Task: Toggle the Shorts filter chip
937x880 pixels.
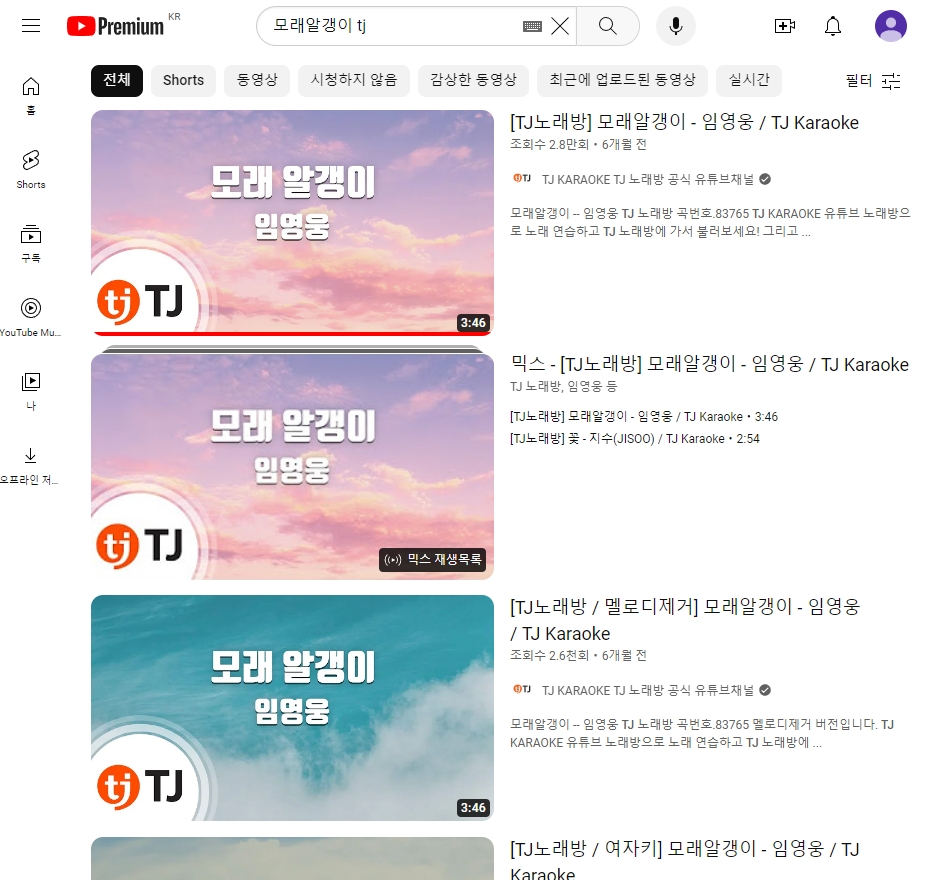Action: pos(183,81)
